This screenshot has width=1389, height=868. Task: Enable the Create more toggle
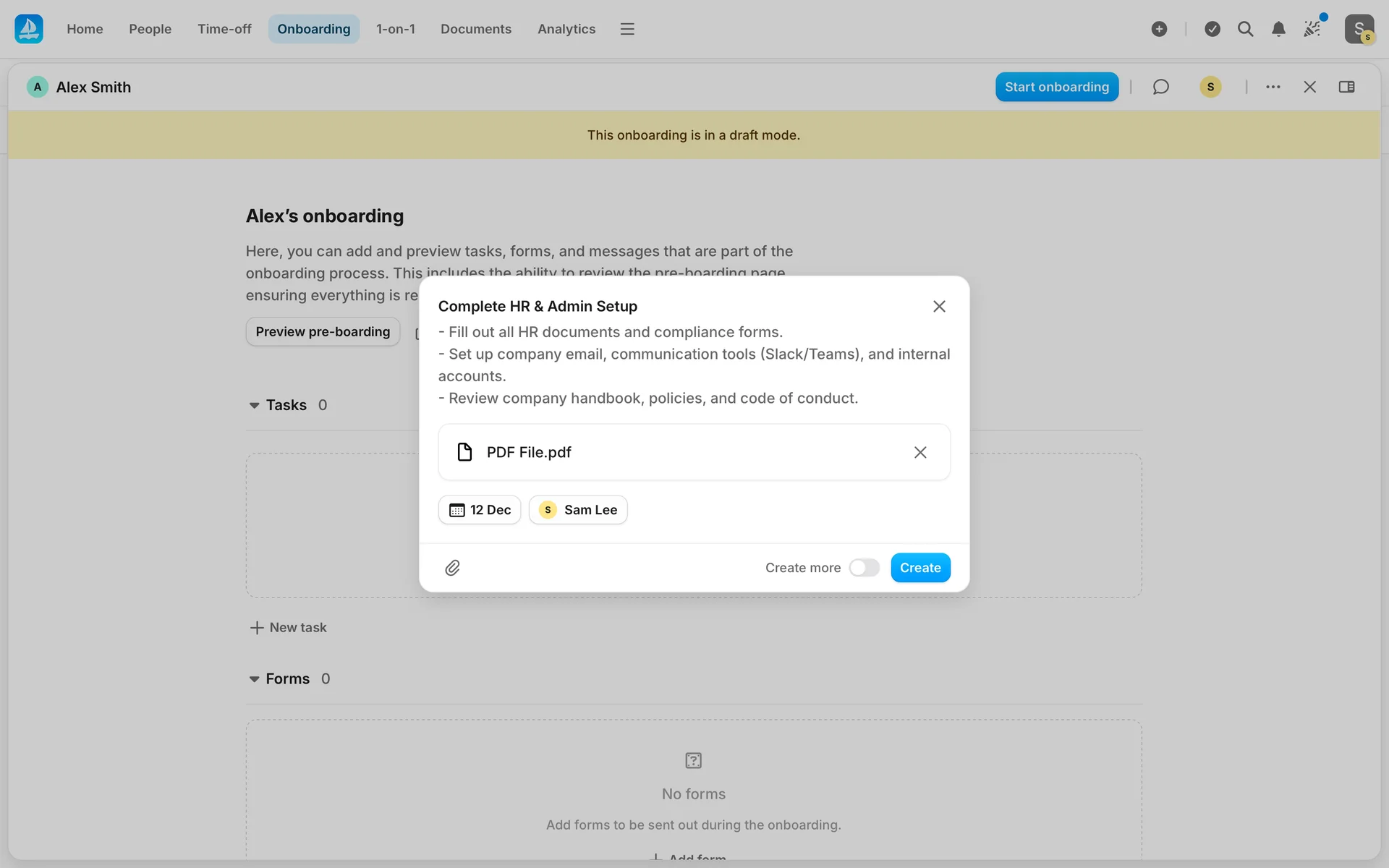(x=864, y=568)
